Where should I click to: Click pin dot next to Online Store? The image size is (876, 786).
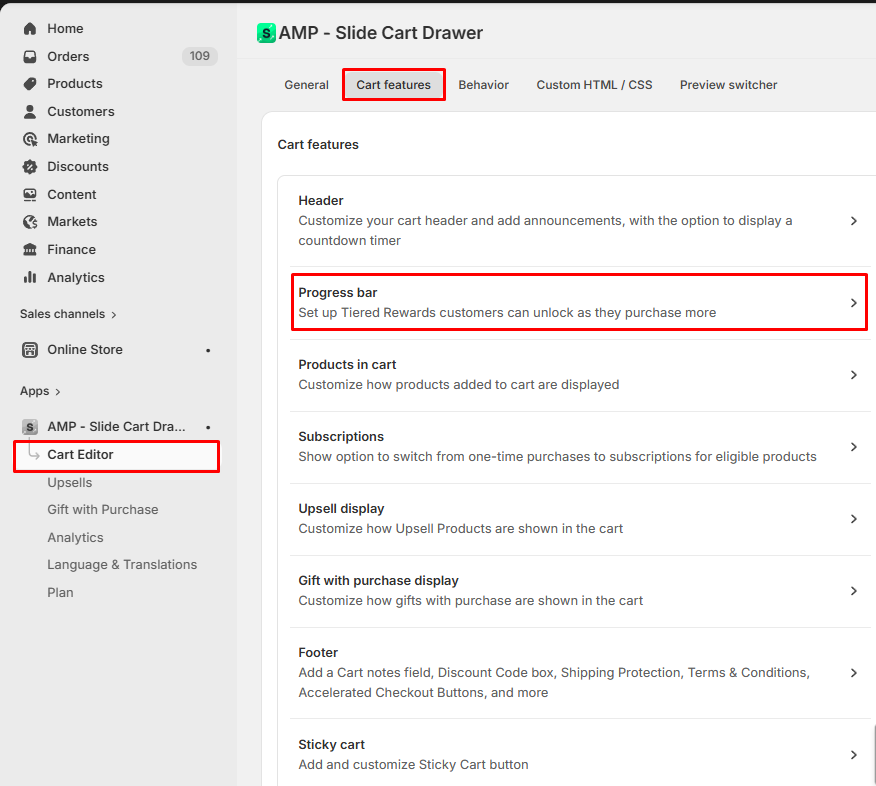[208, 350]
